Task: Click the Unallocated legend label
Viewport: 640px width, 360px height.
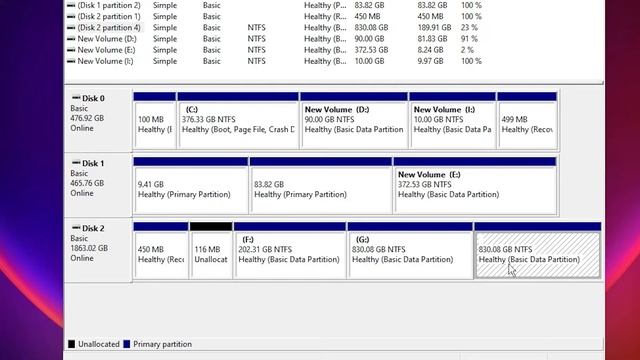Action: coord(99,344)
